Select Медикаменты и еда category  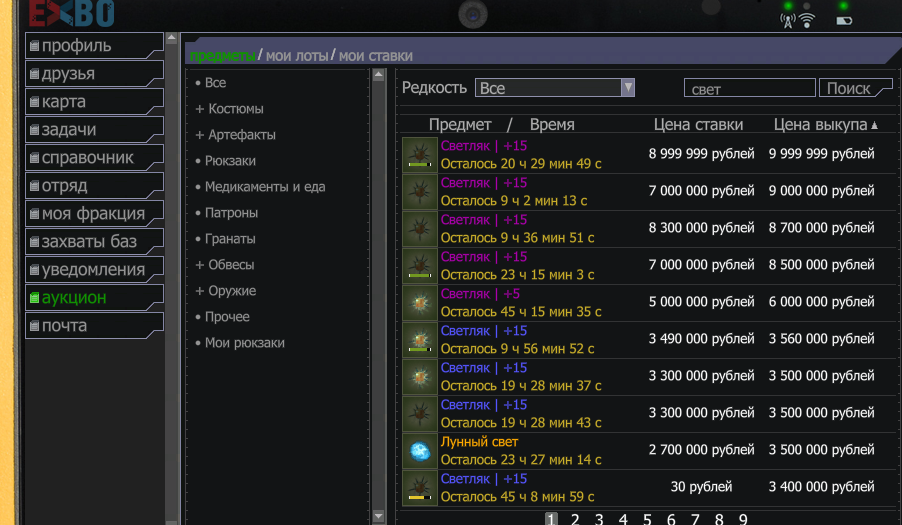(260, 186)
